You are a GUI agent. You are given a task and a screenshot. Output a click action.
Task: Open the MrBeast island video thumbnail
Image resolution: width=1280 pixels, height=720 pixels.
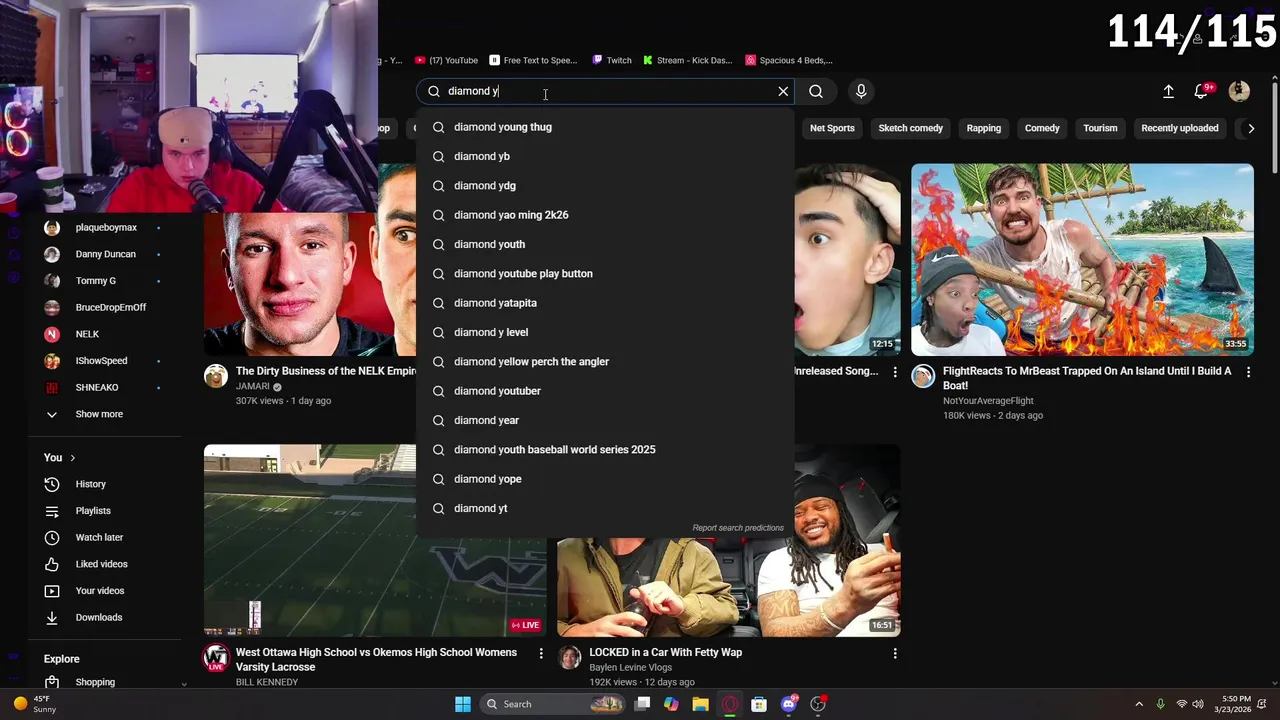pos(1082,259)
